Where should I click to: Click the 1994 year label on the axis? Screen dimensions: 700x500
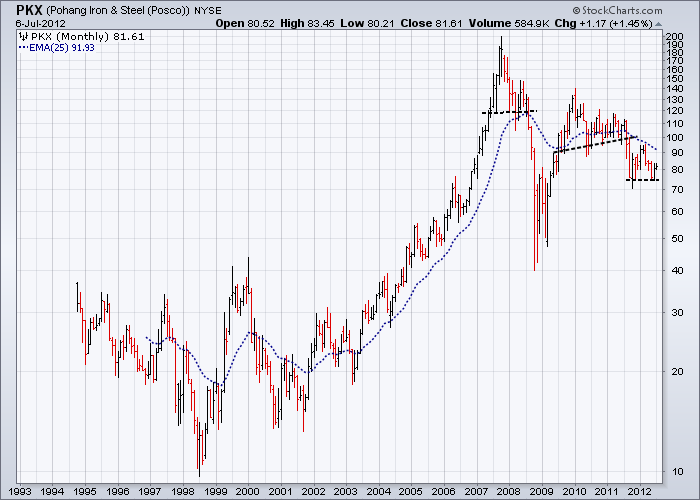(52, 492)
